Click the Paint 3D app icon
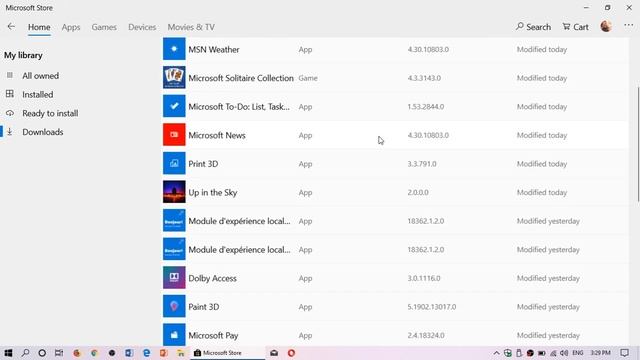 pyautogui.click(x=174, y=306)
